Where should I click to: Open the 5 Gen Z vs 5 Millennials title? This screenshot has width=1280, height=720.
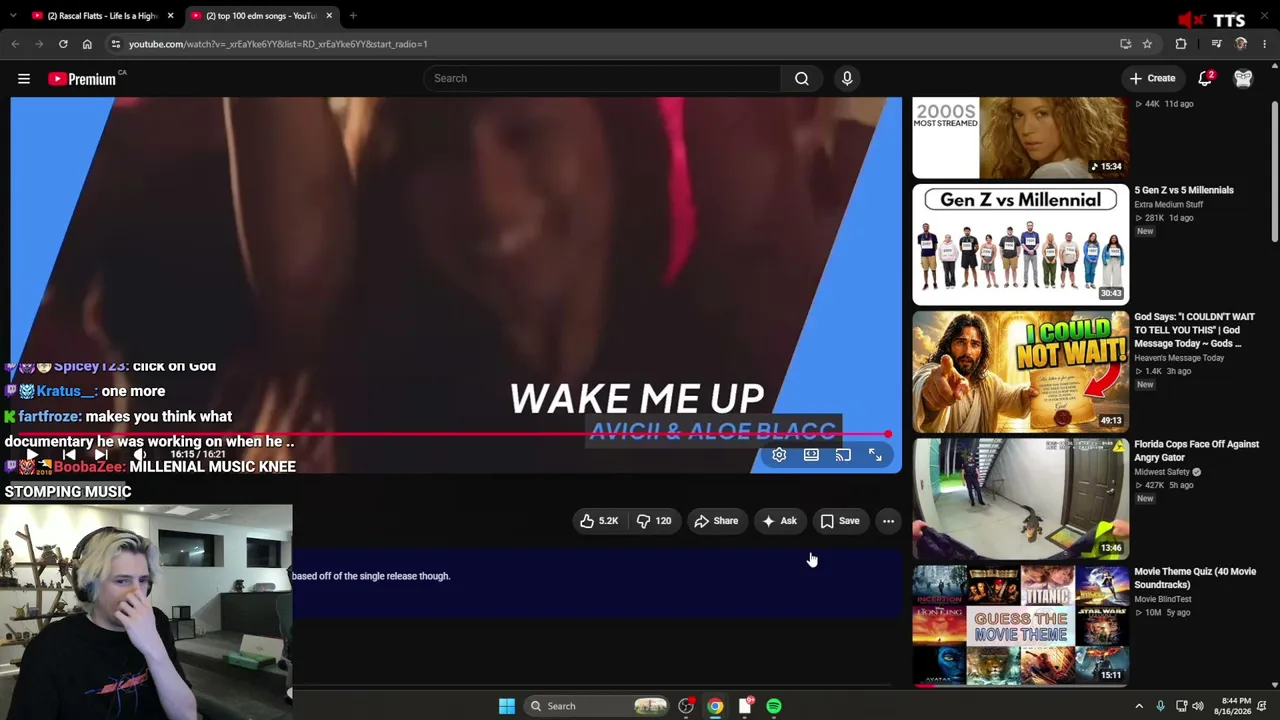click(1184, 190)
